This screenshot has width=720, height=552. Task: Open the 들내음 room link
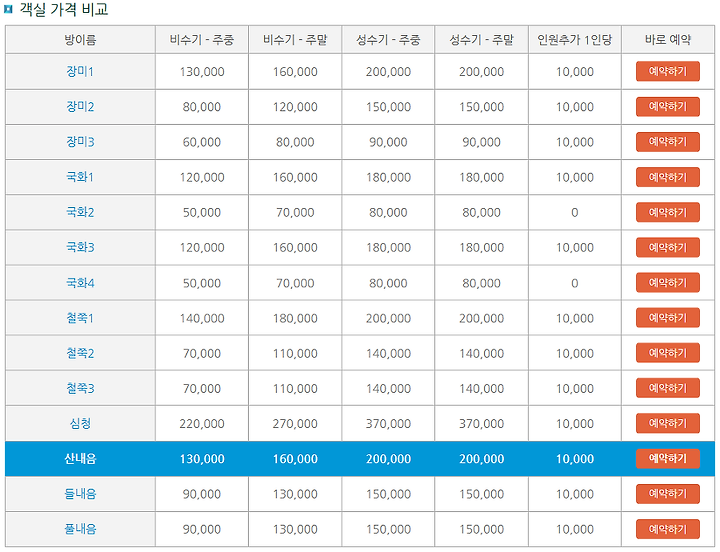coord(80,494)
